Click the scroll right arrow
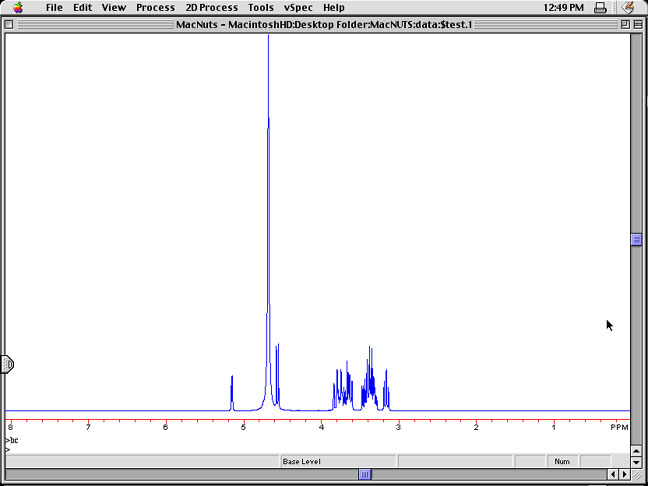 624,474
